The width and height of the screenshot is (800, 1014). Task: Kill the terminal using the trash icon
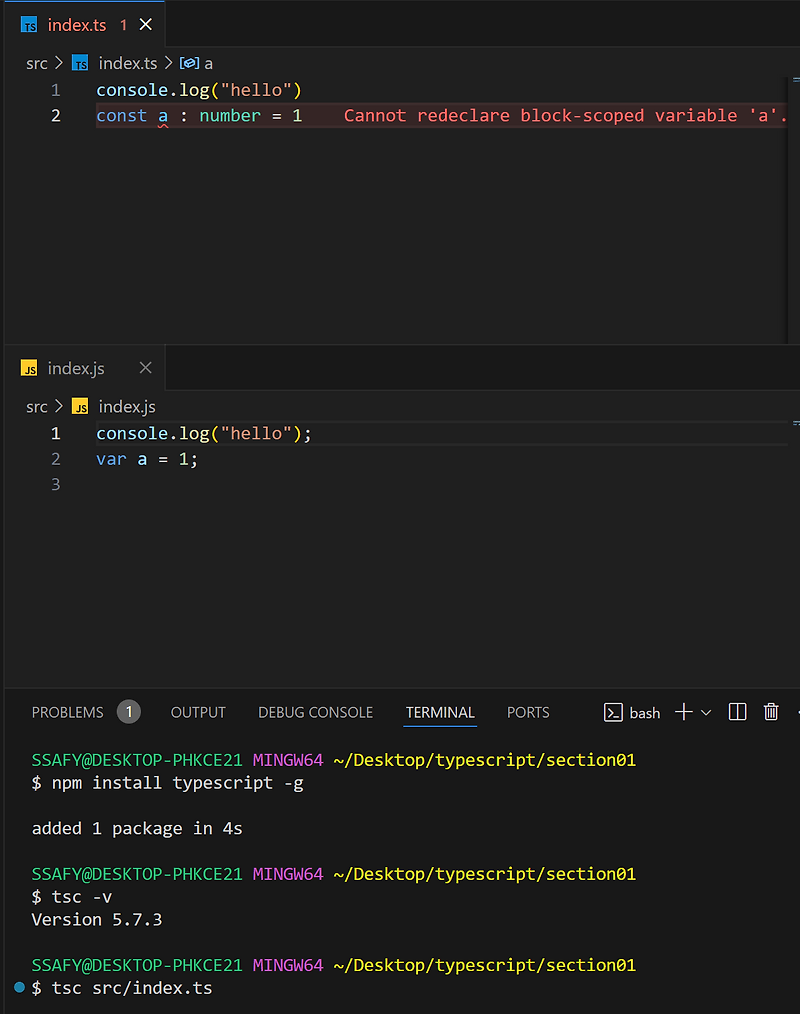(x=771, y=711)
